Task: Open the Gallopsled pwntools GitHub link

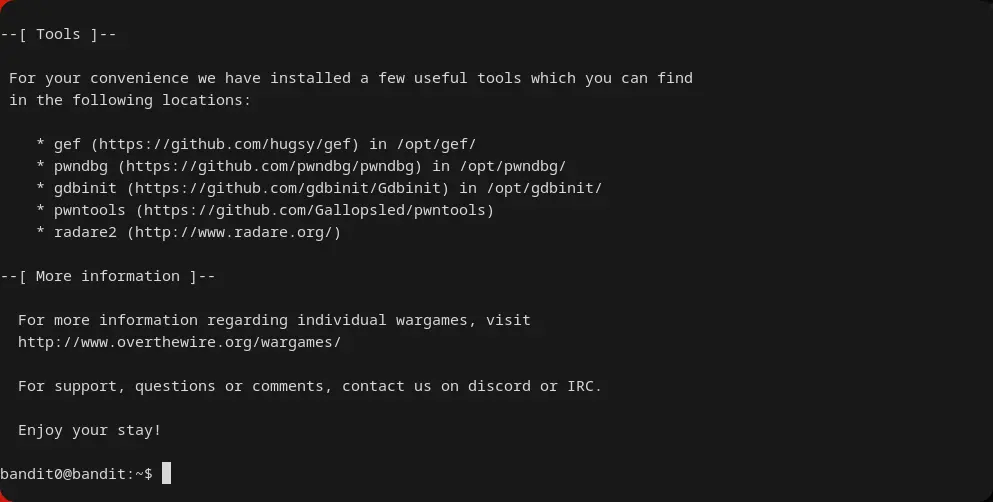Action: (x=315, y=210)
